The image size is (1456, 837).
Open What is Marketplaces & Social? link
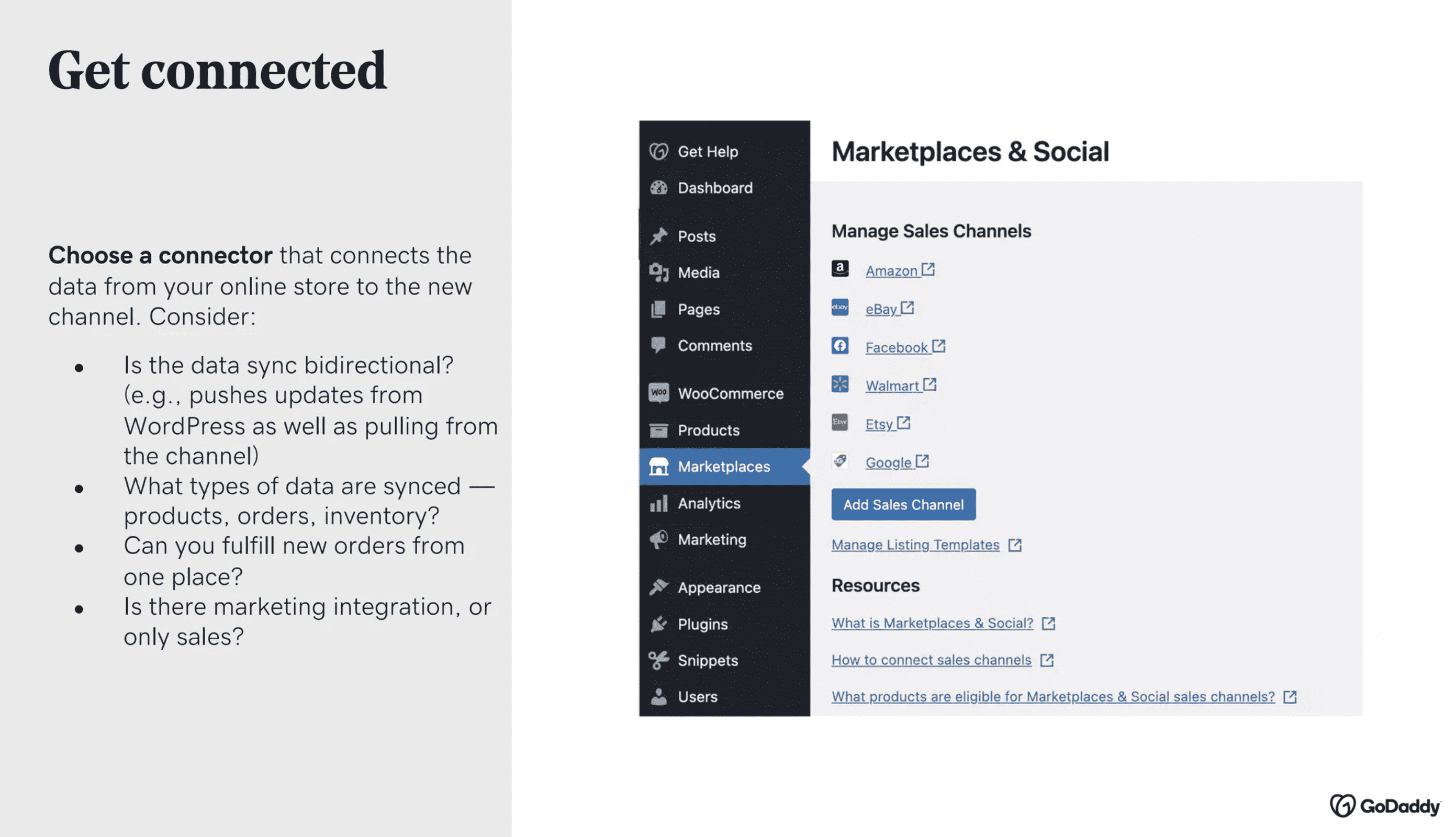point(932,624)
